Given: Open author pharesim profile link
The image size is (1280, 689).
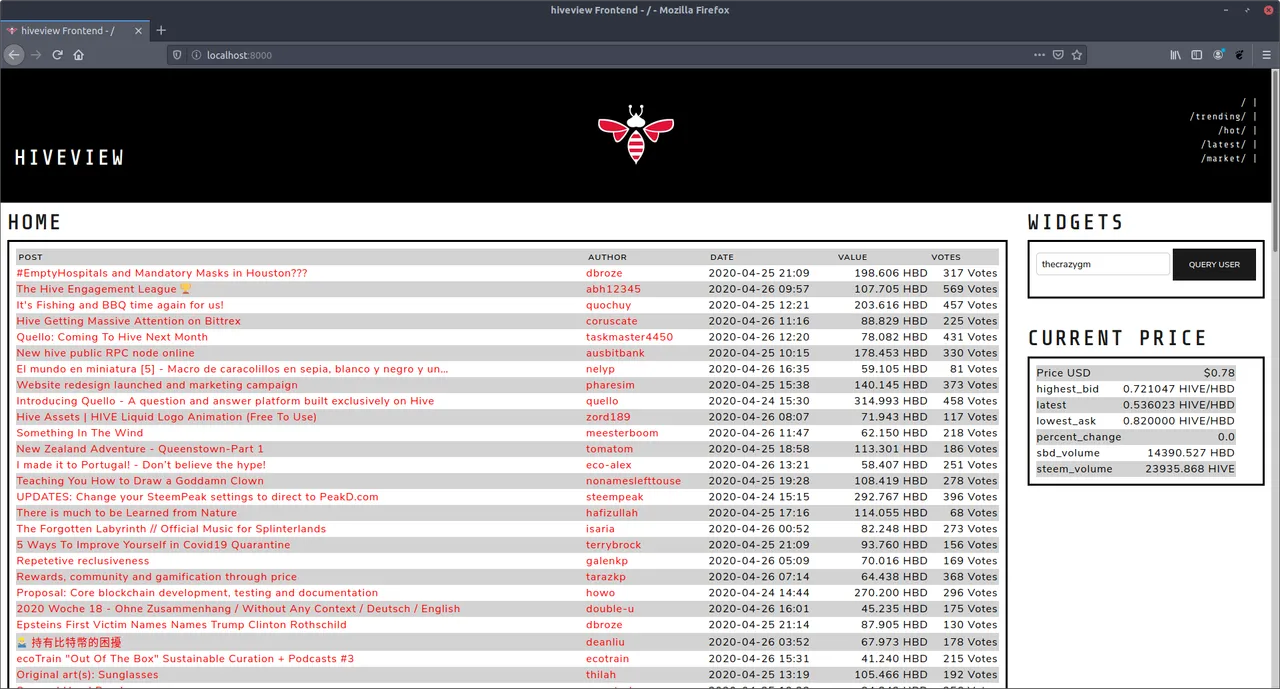Looking at the screenshot, I should click(x=610, y=385).
